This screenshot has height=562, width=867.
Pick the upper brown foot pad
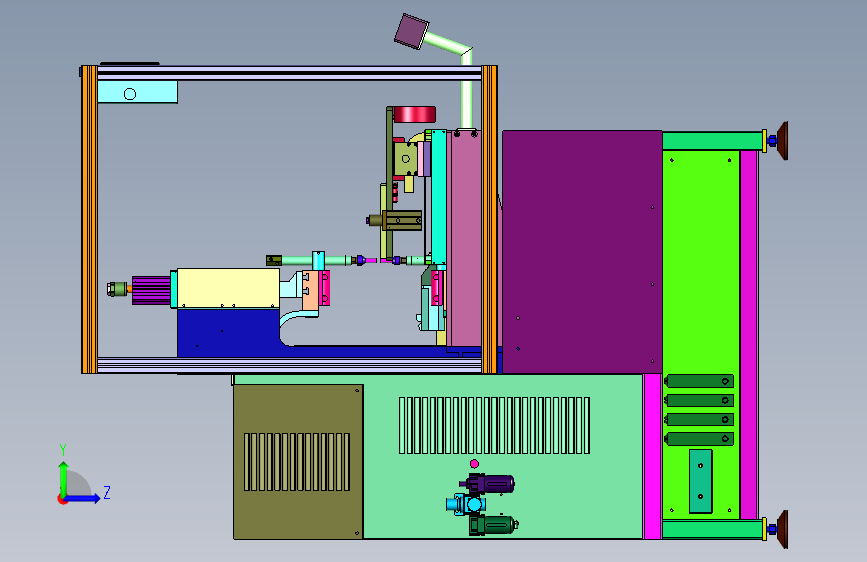(782, 141)
